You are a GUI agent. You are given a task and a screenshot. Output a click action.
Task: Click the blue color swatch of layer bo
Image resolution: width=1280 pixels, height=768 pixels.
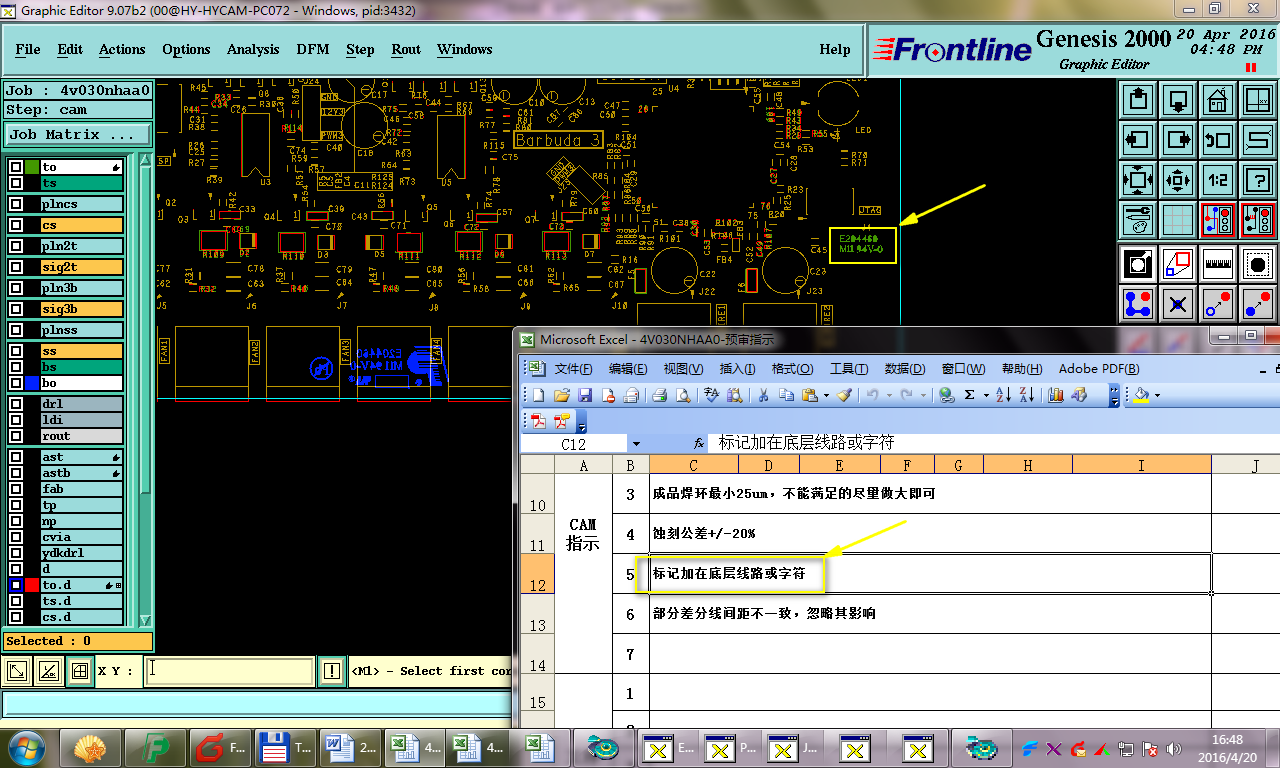(x=32, y=383)
